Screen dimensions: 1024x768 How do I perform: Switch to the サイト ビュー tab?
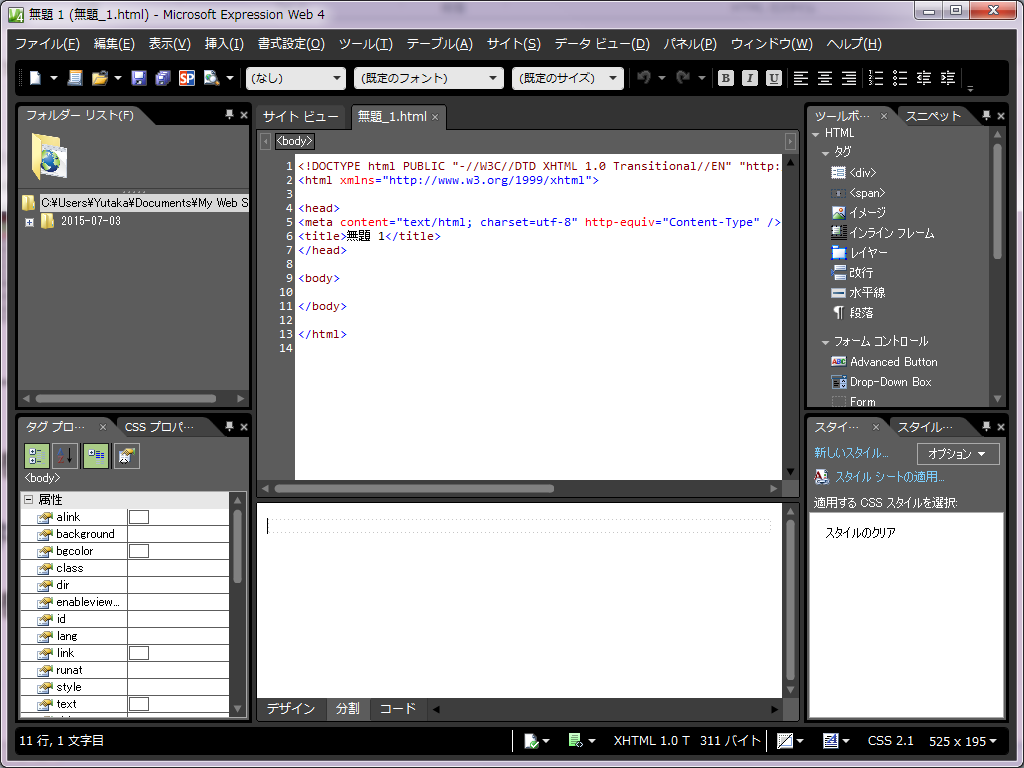point(300,117)
